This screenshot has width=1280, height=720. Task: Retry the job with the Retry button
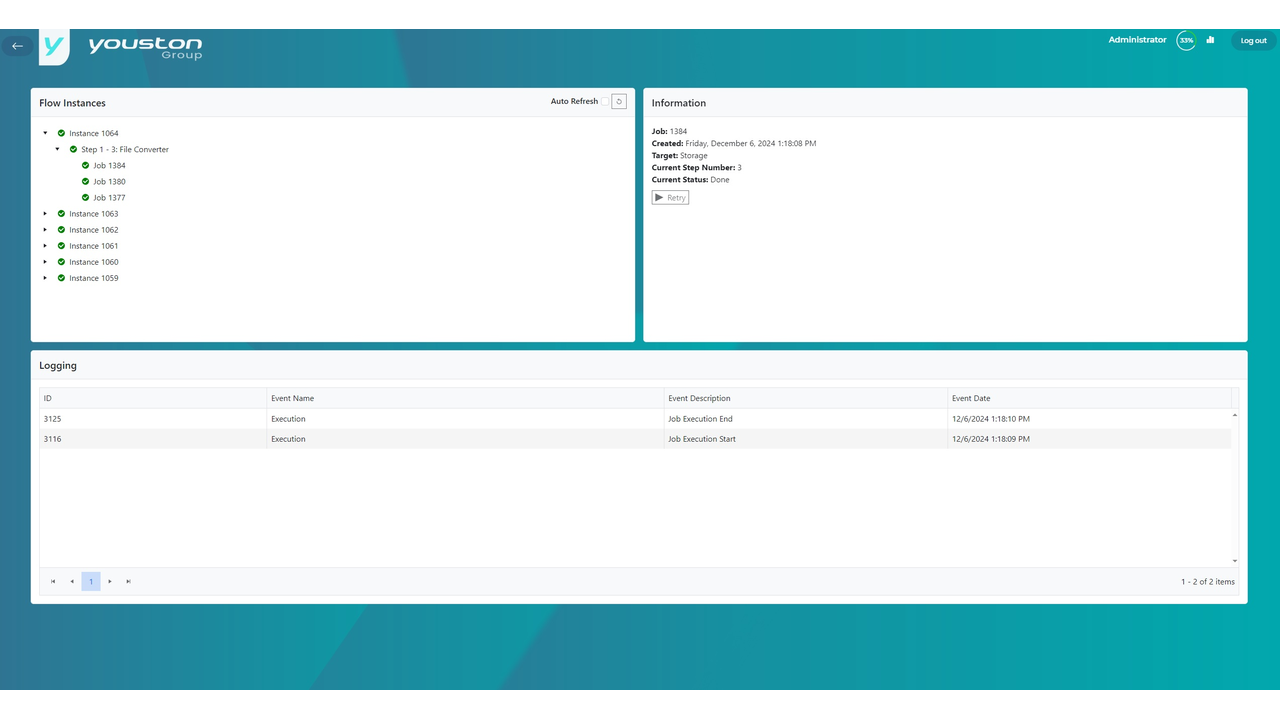pyautogui.click(x=670, y=197)
